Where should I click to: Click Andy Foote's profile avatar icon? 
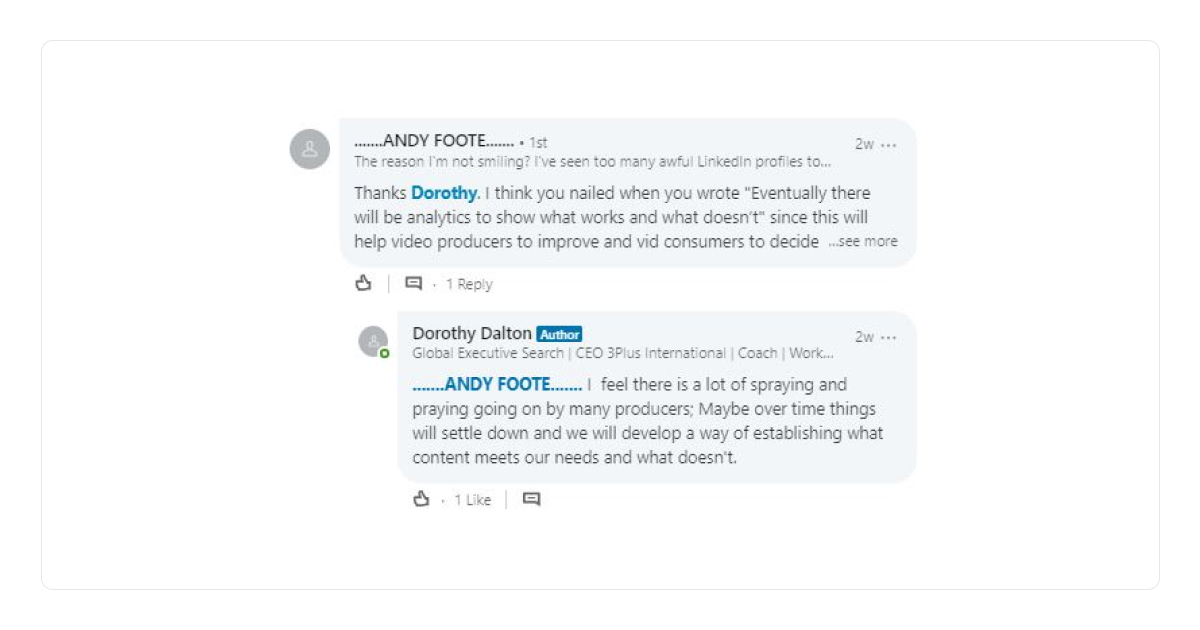pos(310,147)
